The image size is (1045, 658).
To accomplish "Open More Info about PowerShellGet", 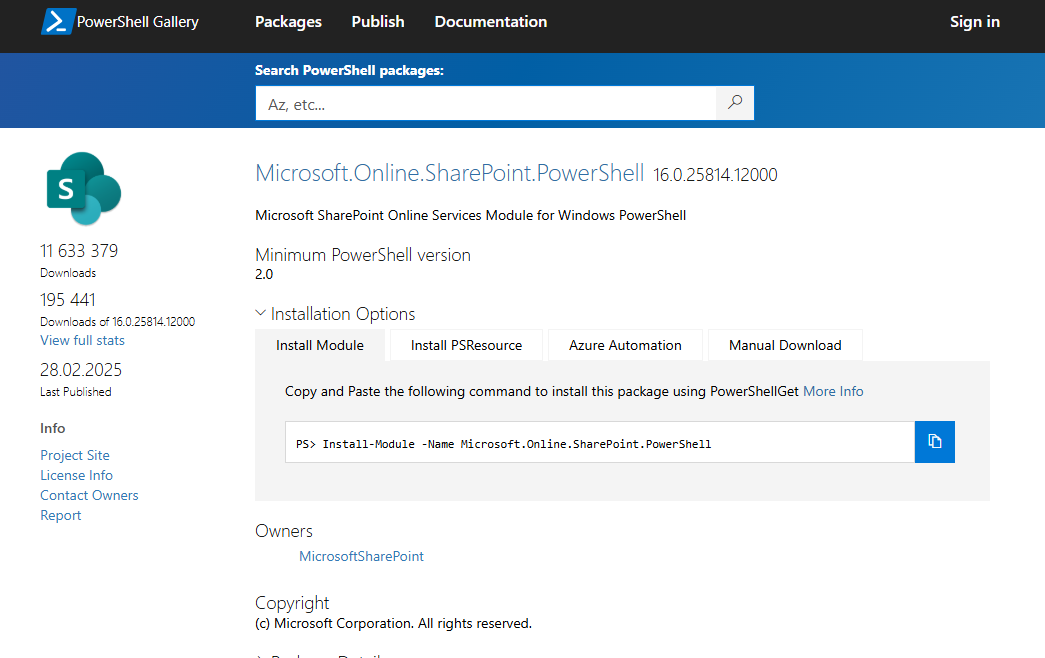I will point(833,391).
